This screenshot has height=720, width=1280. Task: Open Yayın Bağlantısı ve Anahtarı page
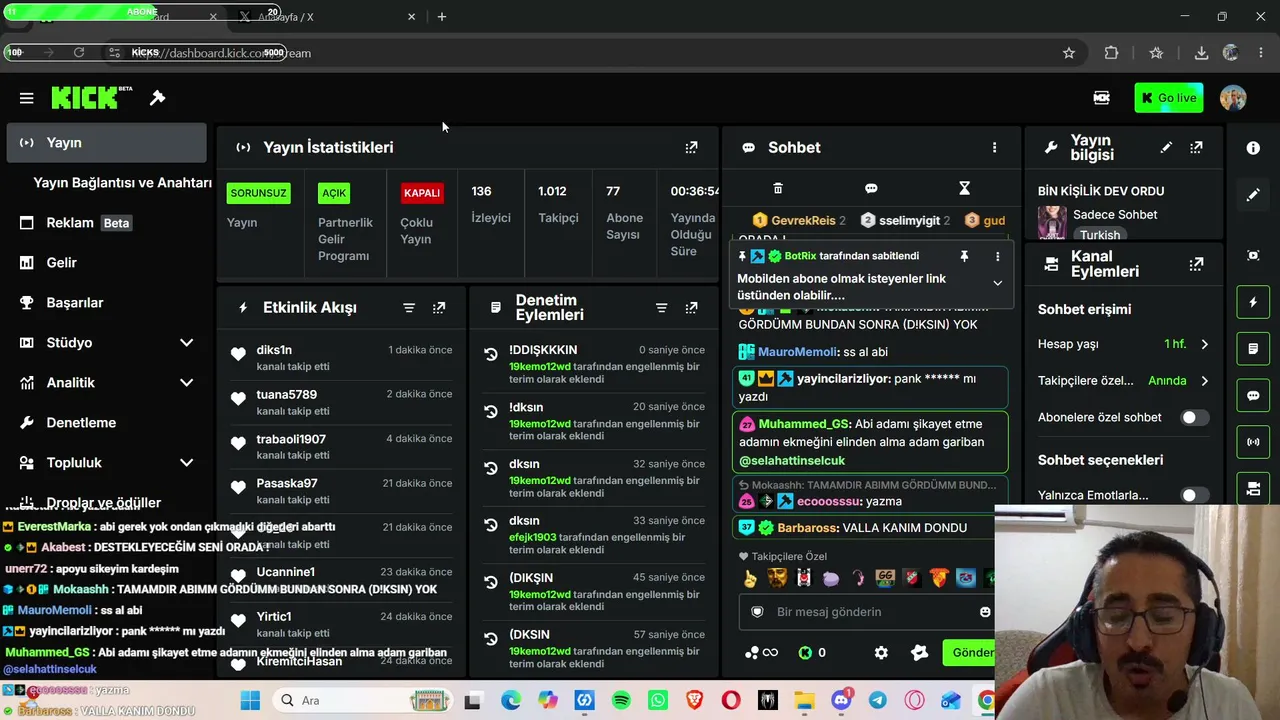coord(122,183)
